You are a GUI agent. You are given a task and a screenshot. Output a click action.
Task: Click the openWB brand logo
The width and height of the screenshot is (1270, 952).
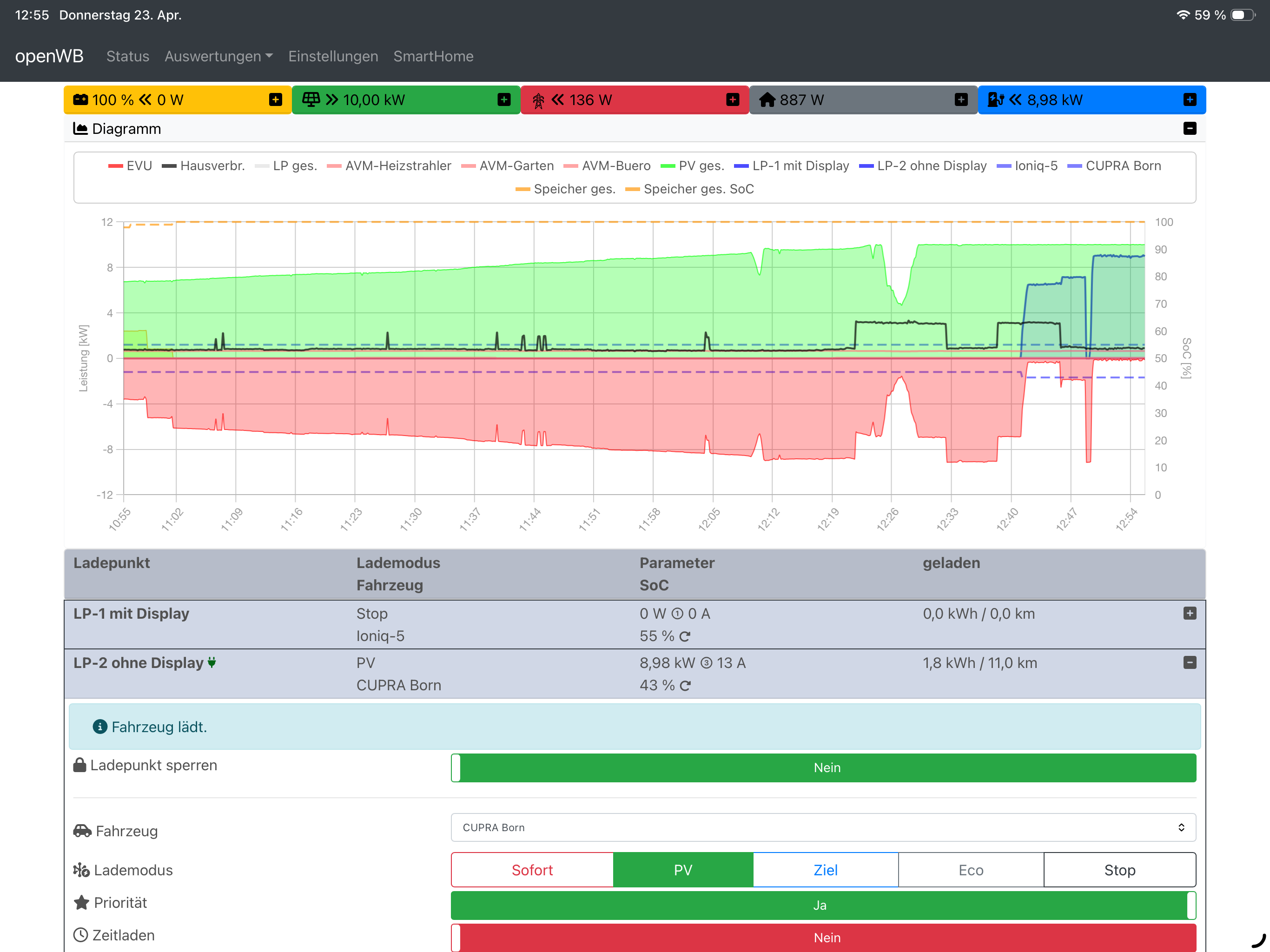pos(49,56)
